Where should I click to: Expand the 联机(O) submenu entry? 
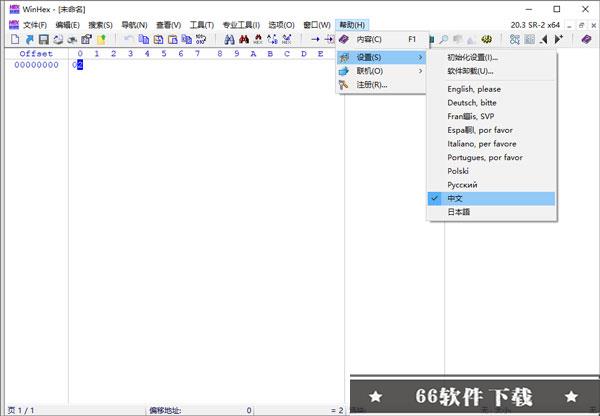[x=382, y=71]
